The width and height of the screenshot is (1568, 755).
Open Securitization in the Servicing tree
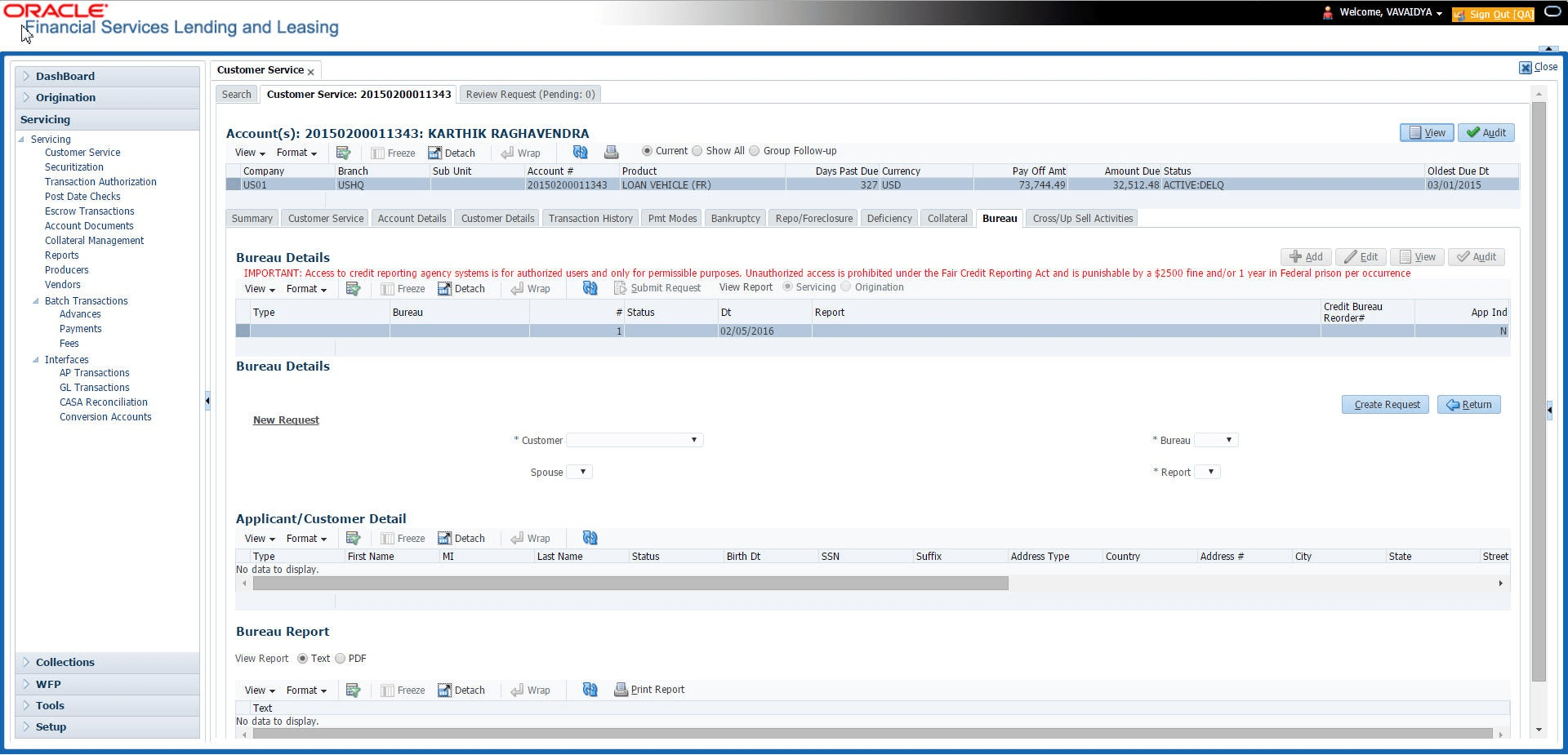pyautogui.click(x=74, y=167)
